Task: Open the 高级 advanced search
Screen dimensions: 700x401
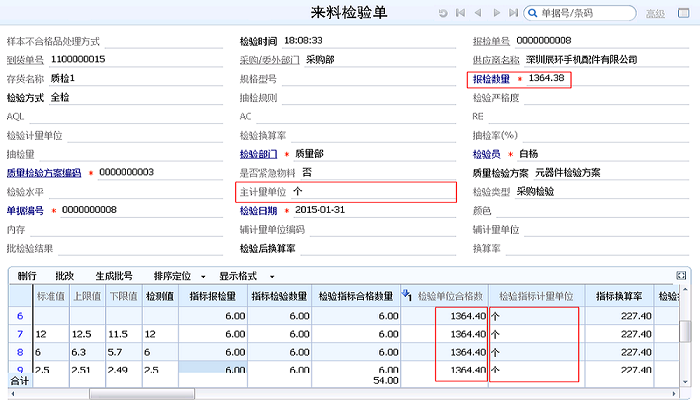Action: (x=655, y=13)
